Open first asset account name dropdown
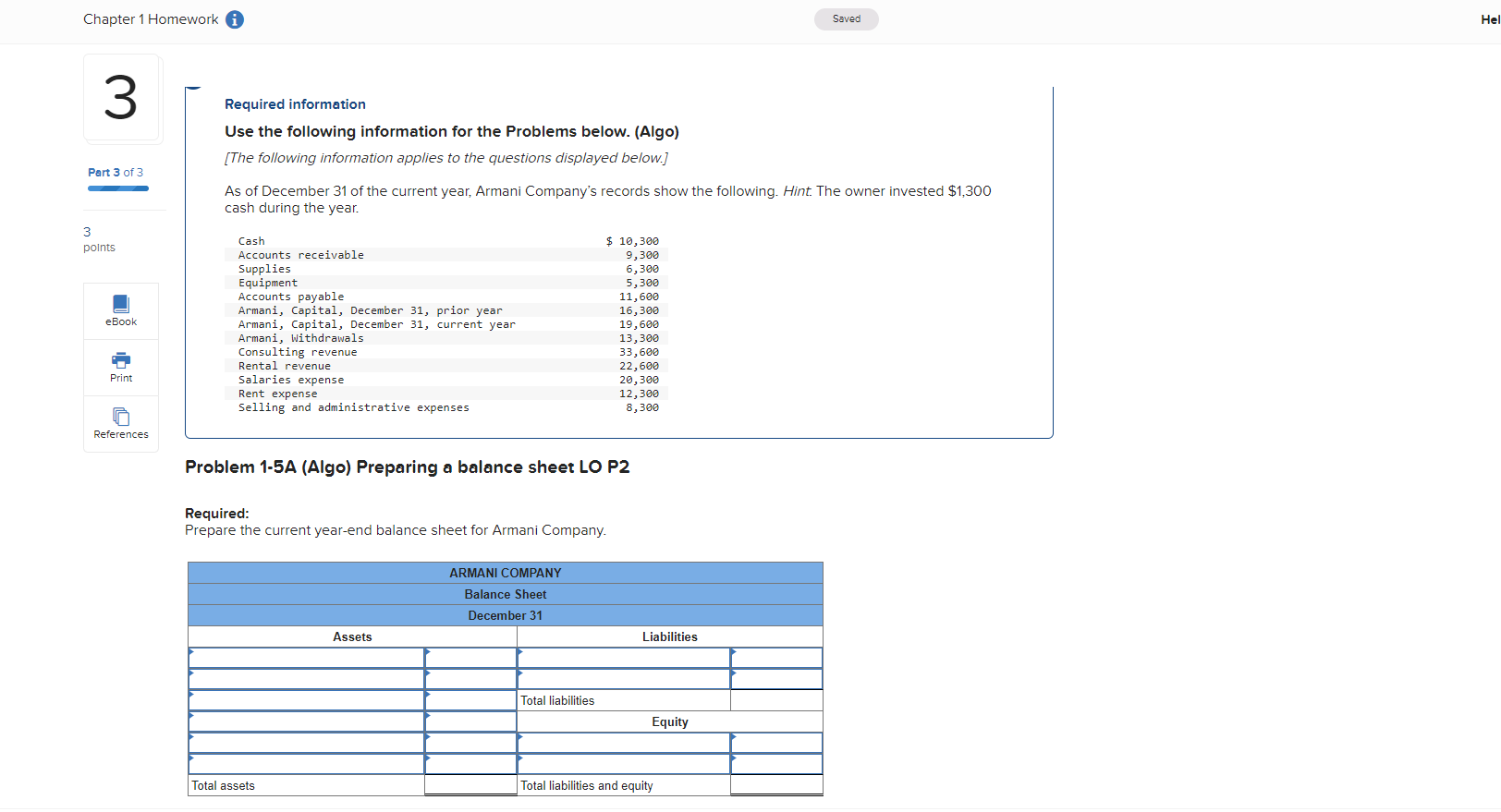 [x=306, y=658]
